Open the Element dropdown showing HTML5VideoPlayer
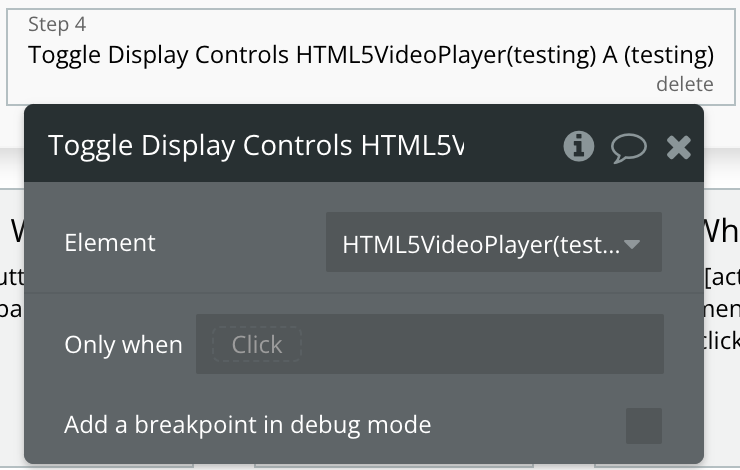Screen dimensions: 740x470 coord(494,242)
